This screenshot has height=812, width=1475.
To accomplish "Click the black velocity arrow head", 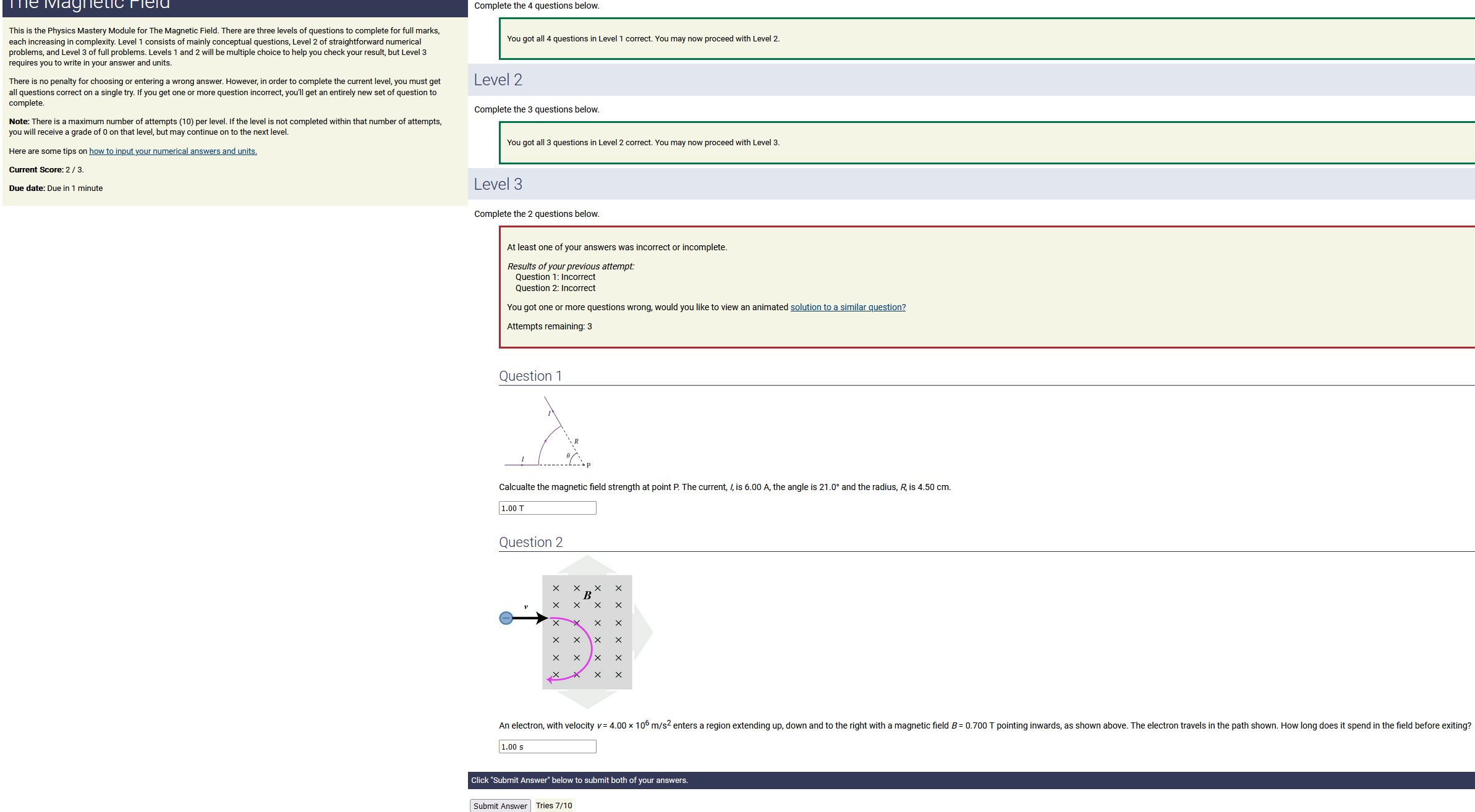I will tap(543, 618).
